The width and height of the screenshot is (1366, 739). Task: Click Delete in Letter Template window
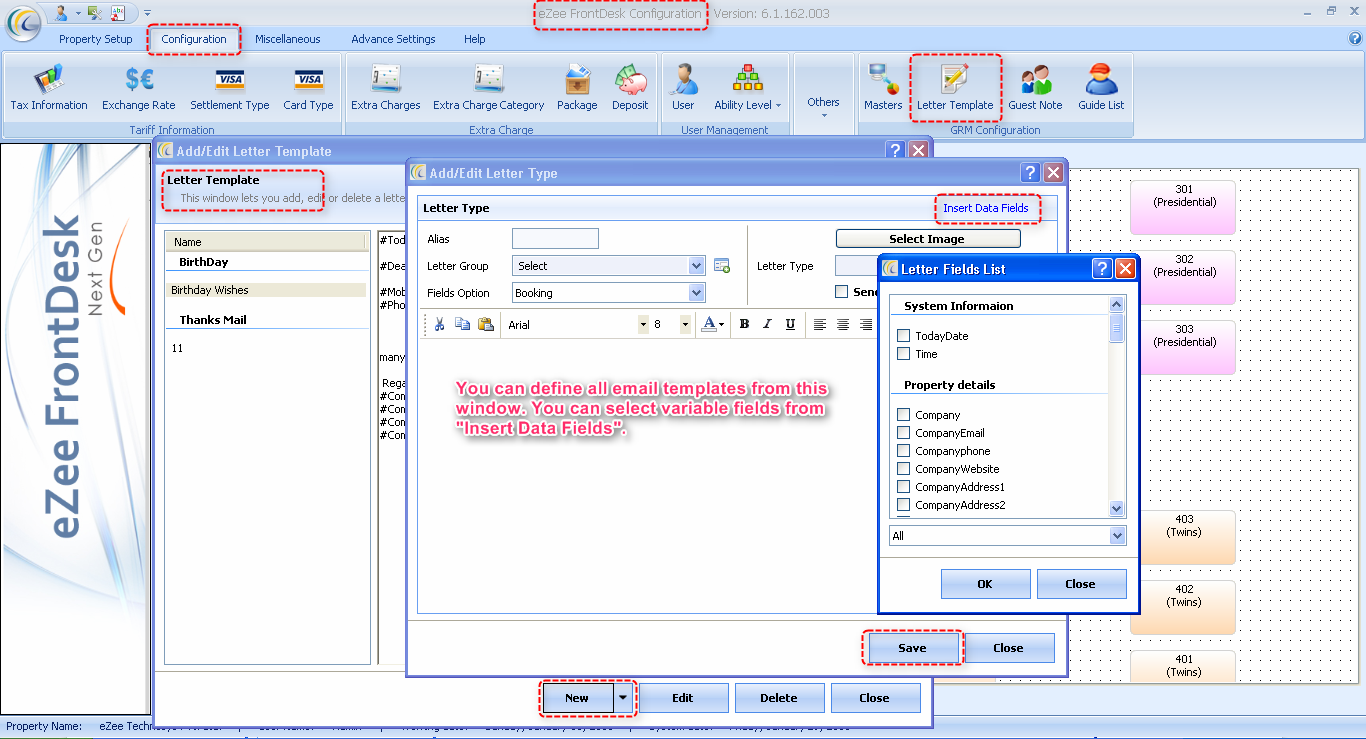[x=778, y=698]
